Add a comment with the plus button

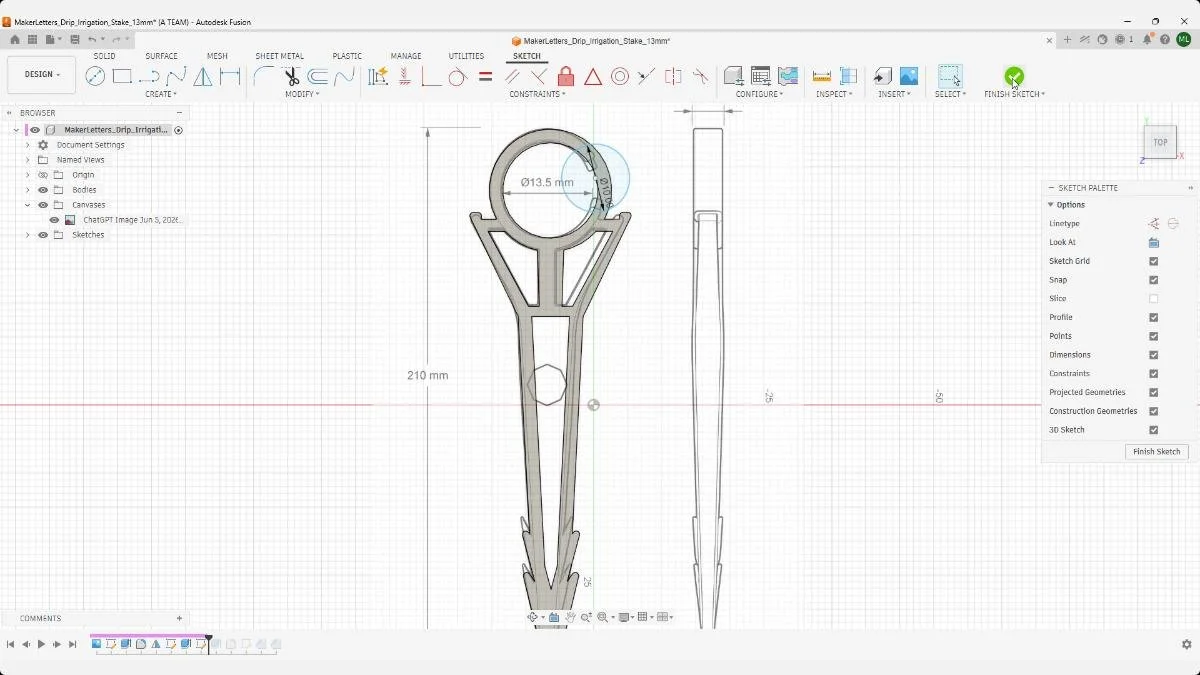tap(179, 618)
